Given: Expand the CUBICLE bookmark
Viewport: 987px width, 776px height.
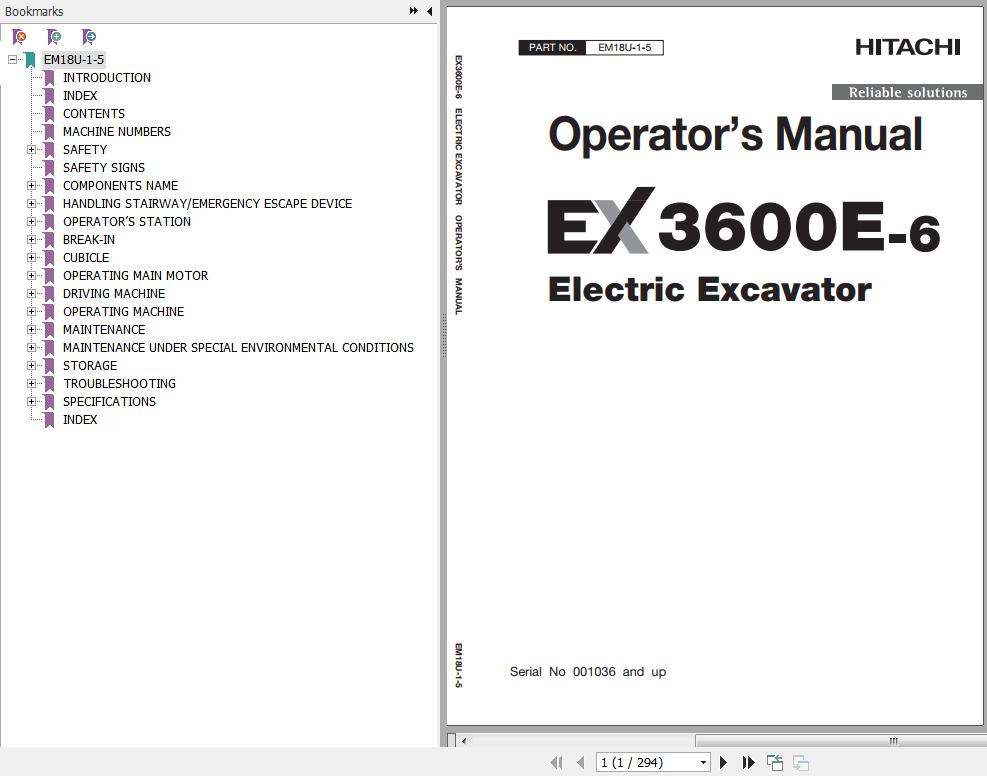Looking at the screenshot, I should [x=31, y=258].
